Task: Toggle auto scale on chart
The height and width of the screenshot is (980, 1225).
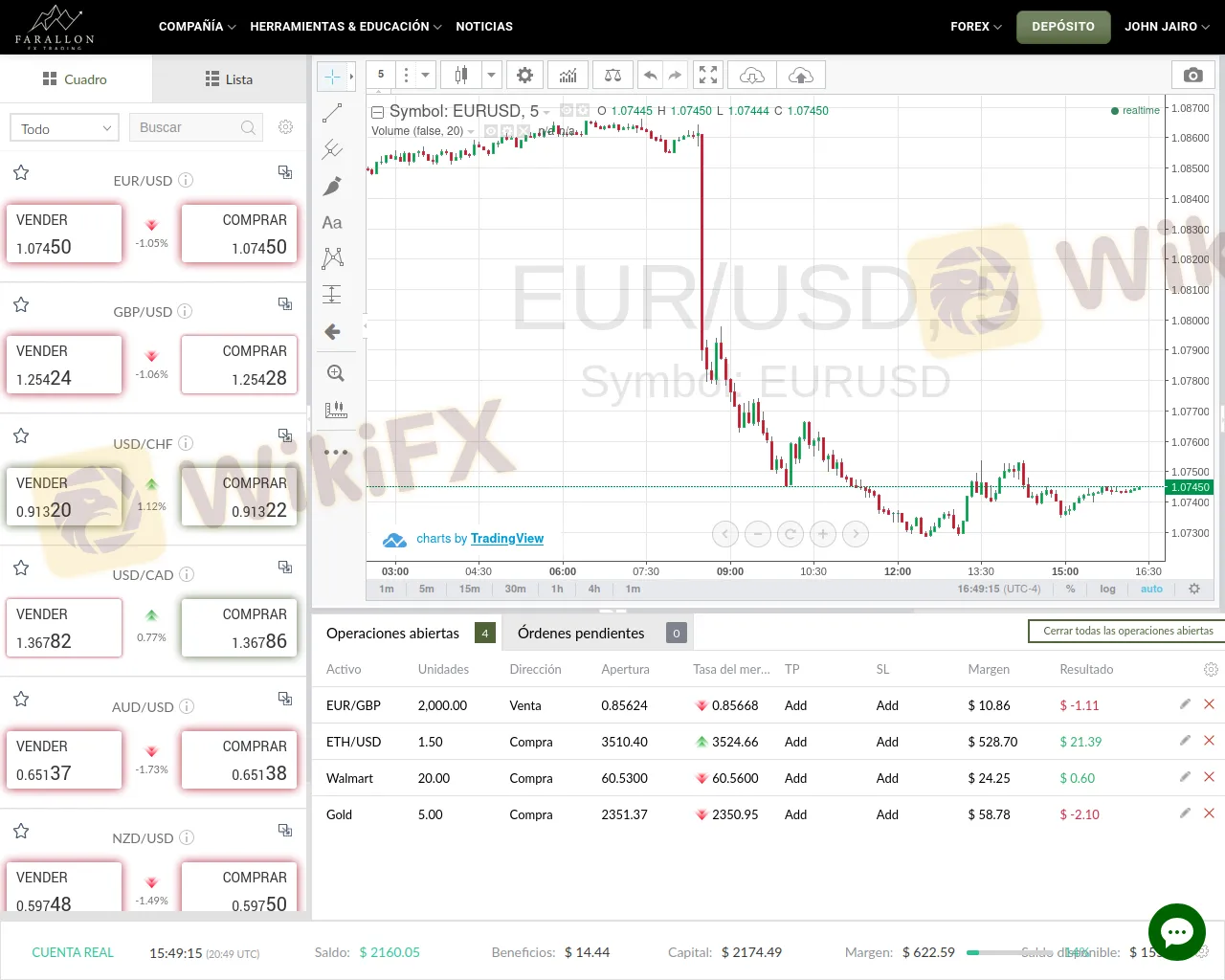Action: [x=1151, y=589]
